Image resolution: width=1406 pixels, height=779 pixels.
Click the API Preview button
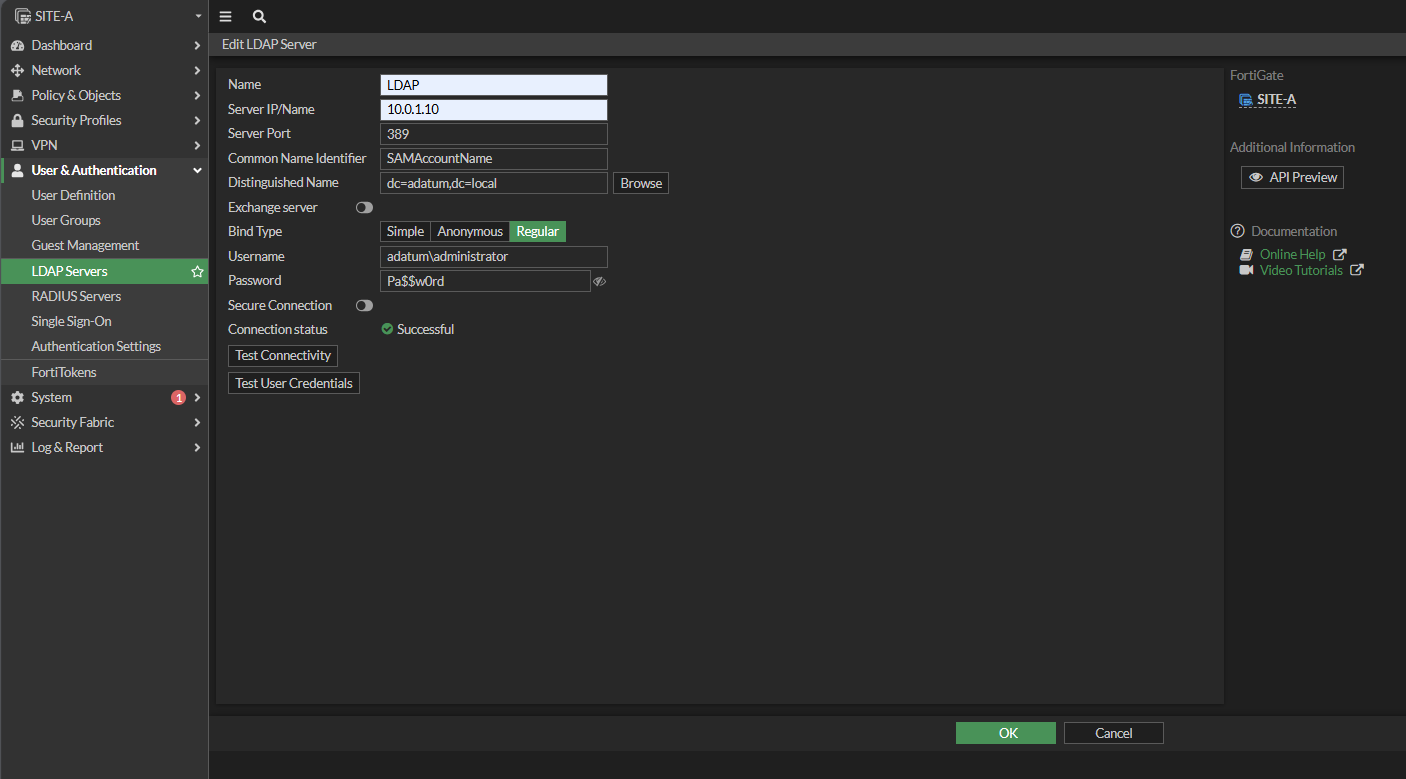click(x=1292, y=178)
